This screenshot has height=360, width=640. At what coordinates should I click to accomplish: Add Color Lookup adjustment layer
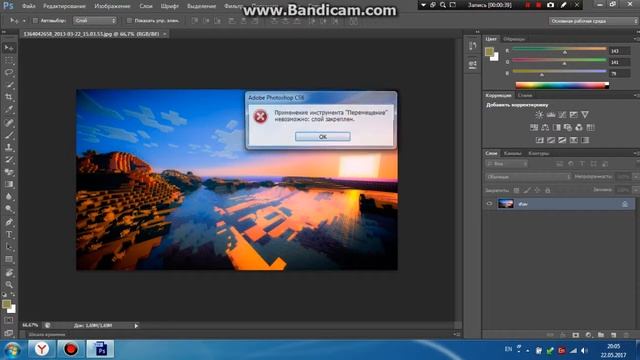point(590,127)
